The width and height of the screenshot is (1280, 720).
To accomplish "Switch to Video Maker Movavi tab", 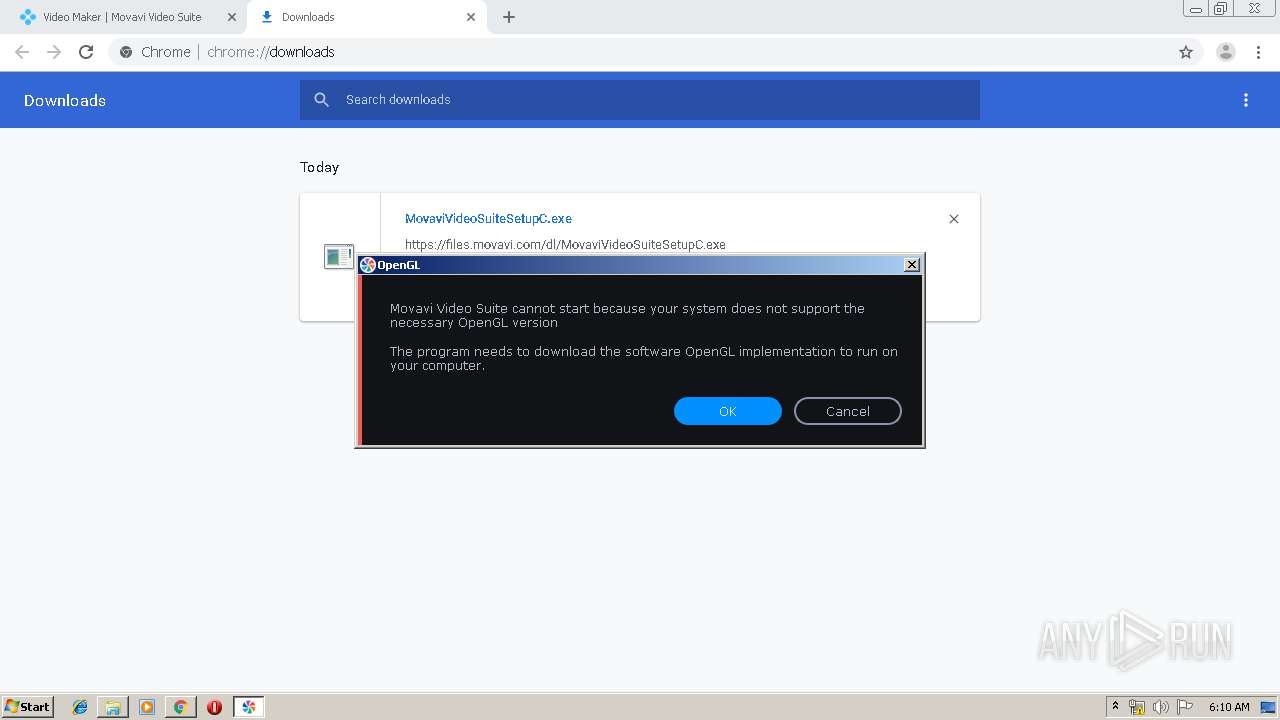I will pyautogui.click(x=122, y=17).
